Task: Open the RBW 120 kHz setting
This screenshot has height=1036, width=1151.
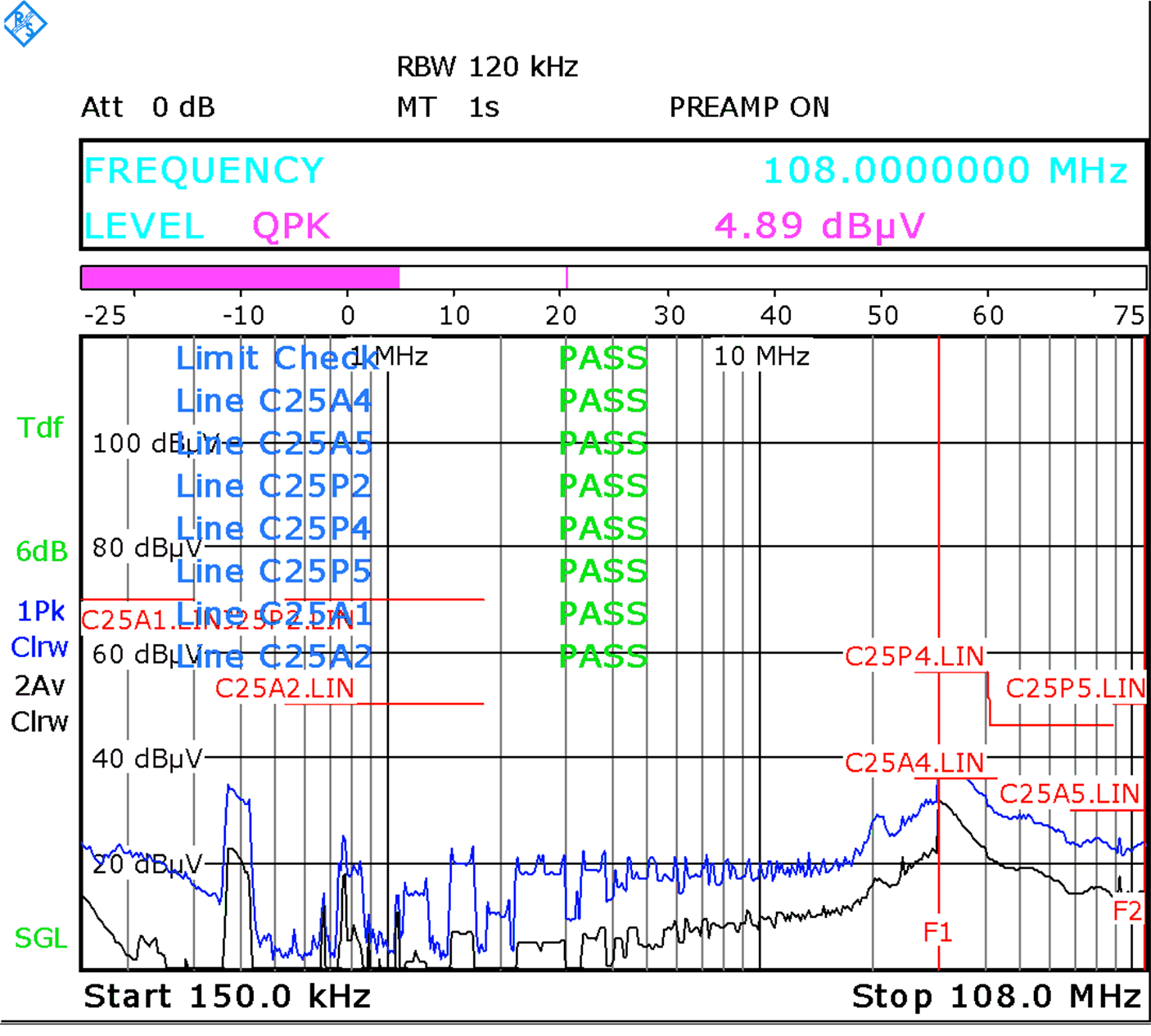Action: point(487,66)
